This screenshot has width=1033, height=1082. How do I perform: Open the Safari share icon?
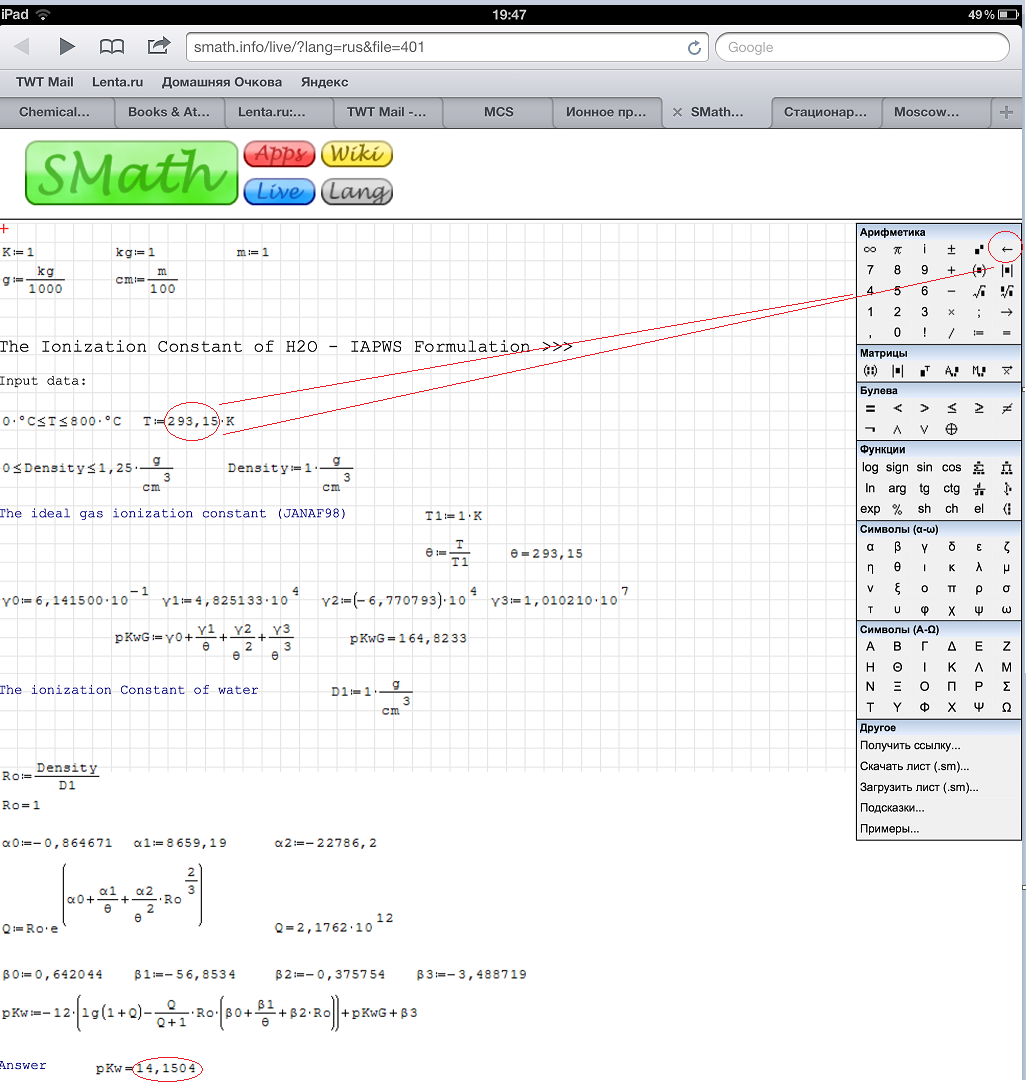(158, 46)
